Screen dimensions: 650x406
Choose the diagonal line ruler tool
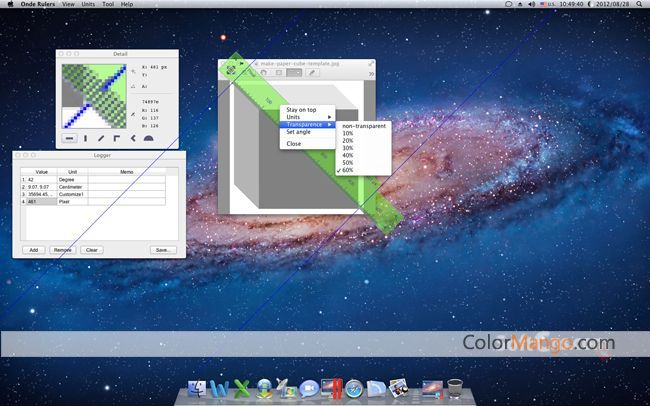[x=101, y=138]
